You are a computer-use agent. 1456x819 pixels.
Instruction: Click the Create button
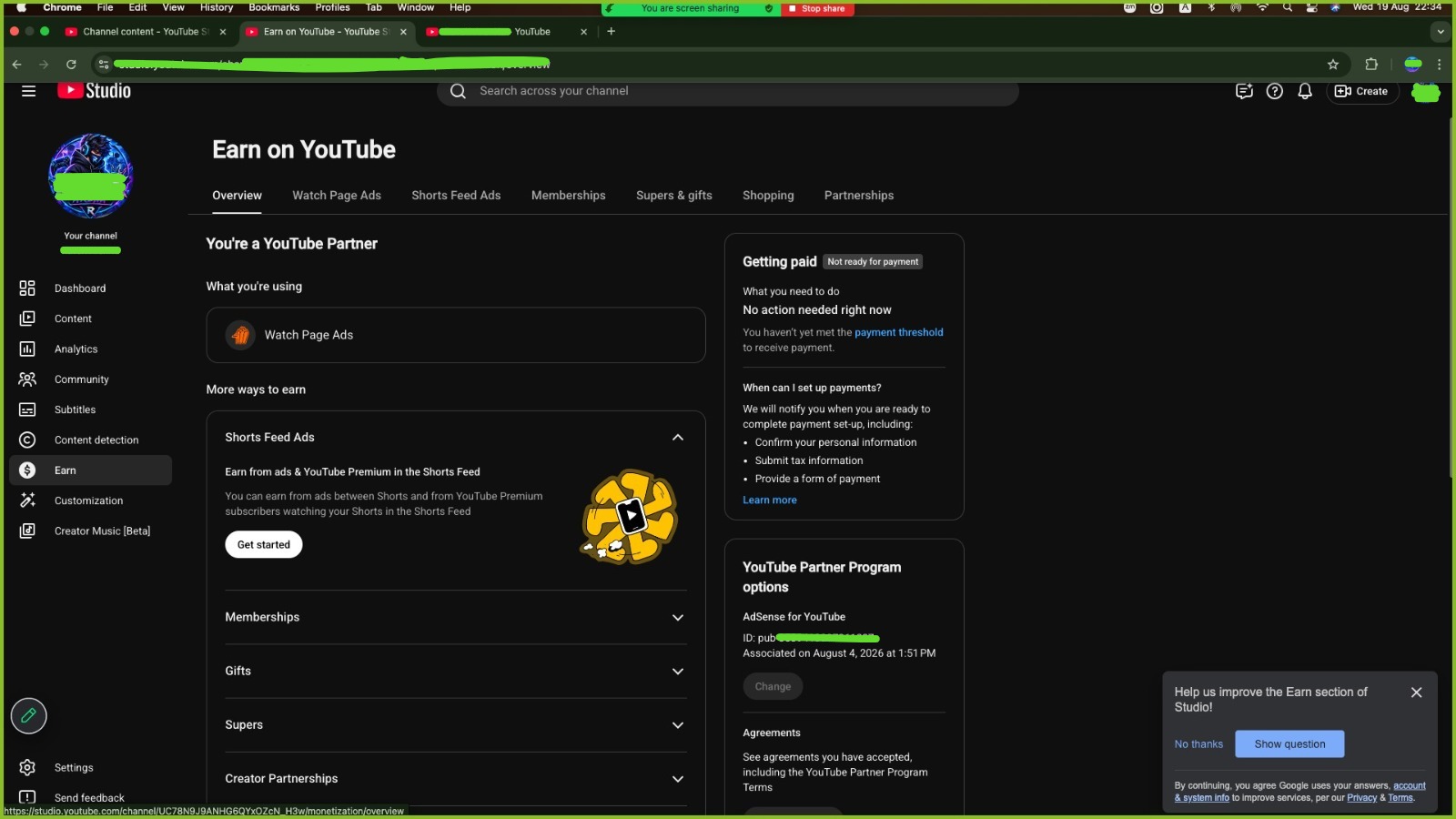[1362, 91]
